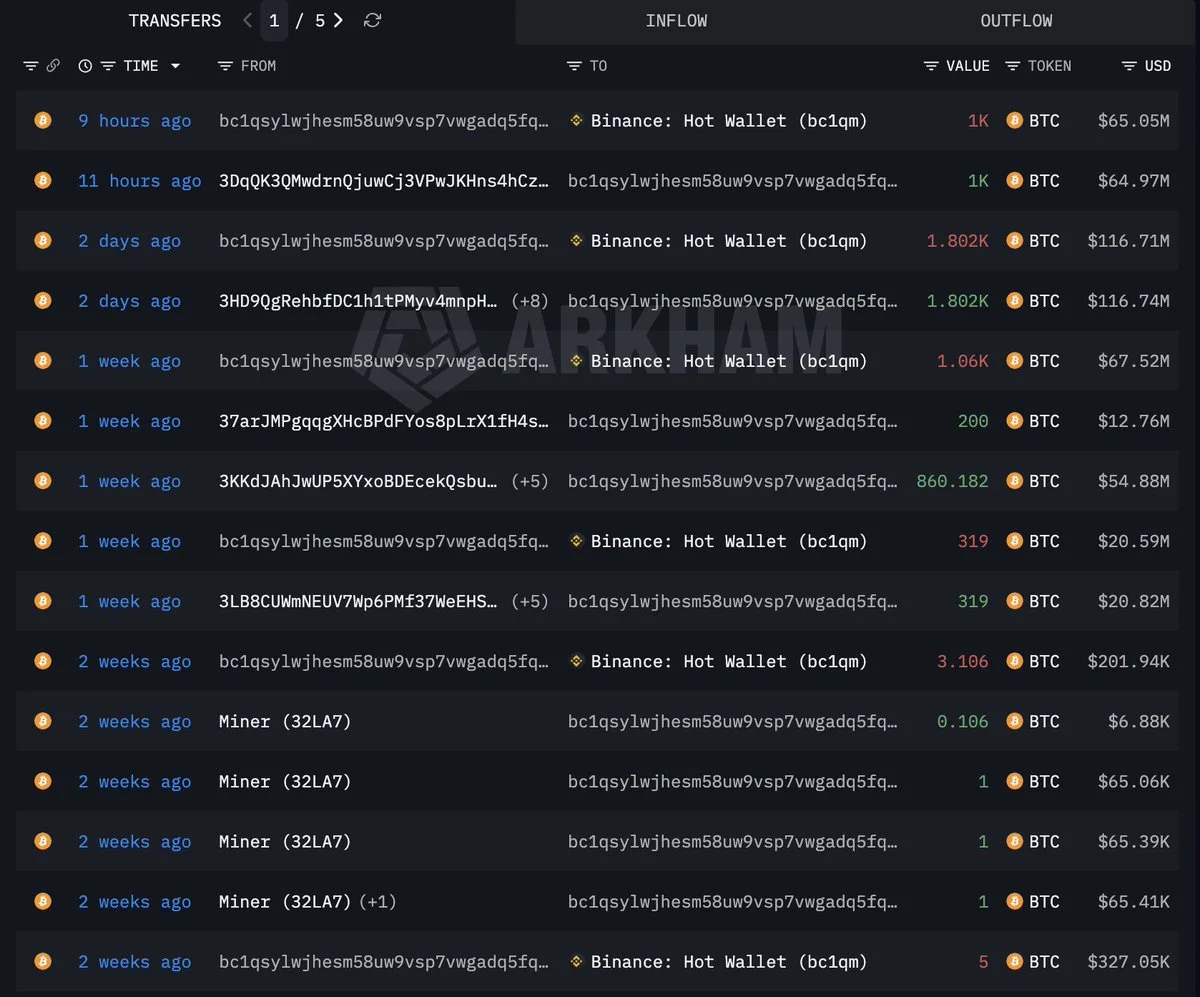
Task: Open the bc1qsylwjhesm58 recipient in the $64.97M row
Action: [733, 181]
